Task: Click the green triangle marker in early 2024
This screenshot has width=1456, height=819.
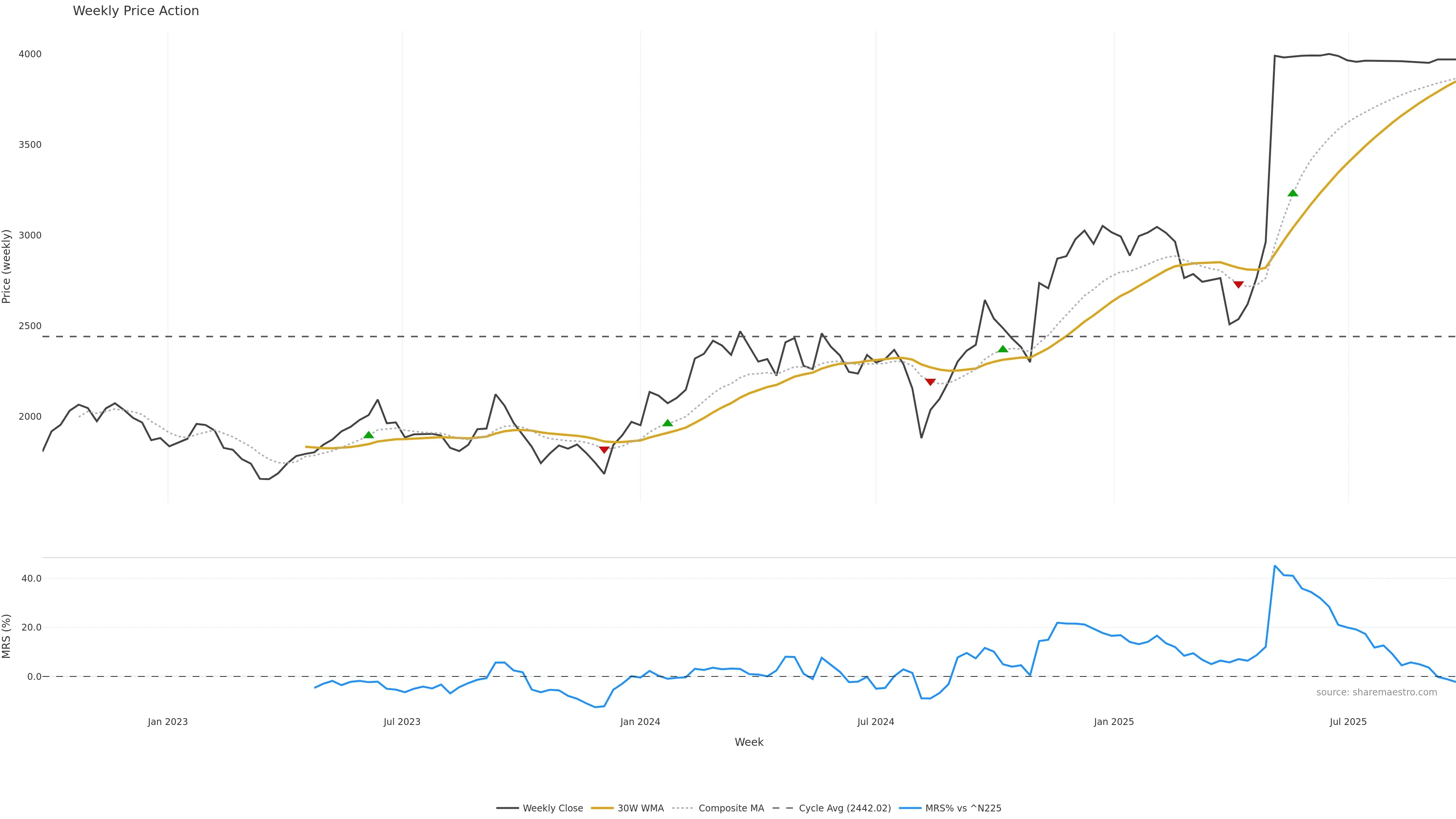Action: pos(667,423)
